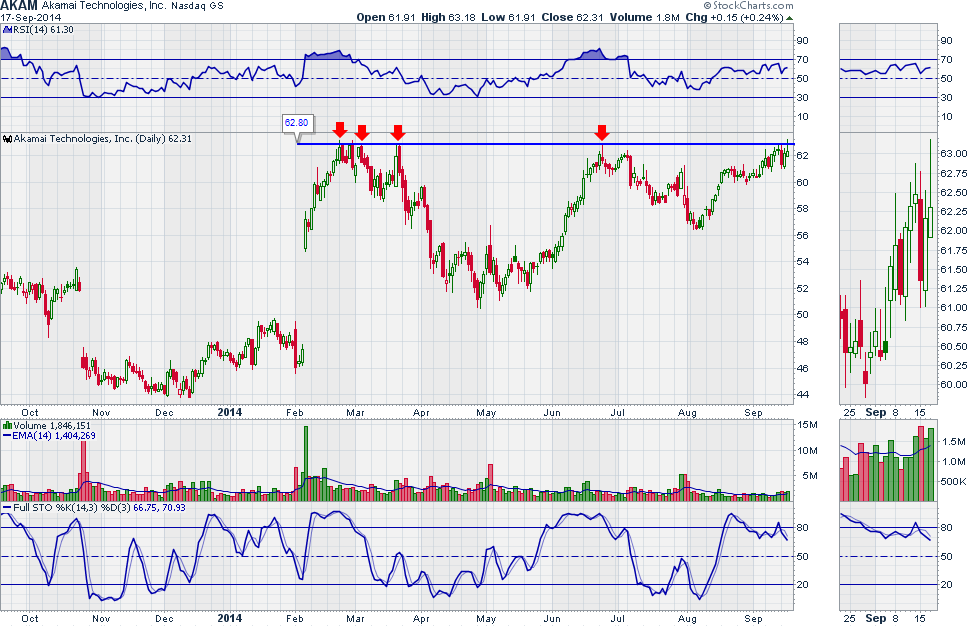Click the Feb label under the price chart
The image size is (967, 626).
coord(295,413)
